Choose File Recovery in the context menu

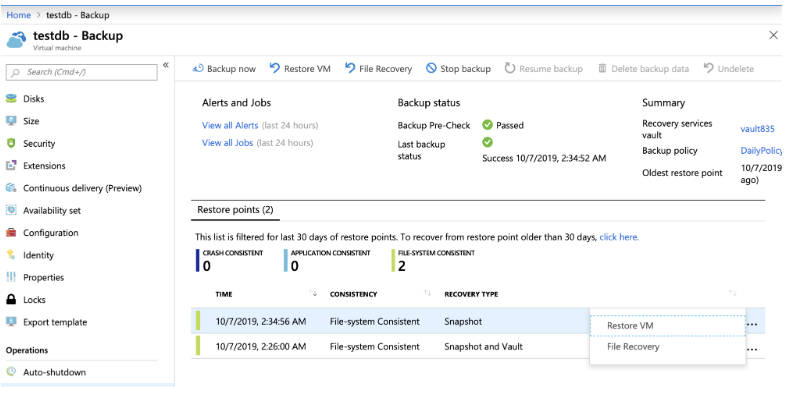pos(634,349)
